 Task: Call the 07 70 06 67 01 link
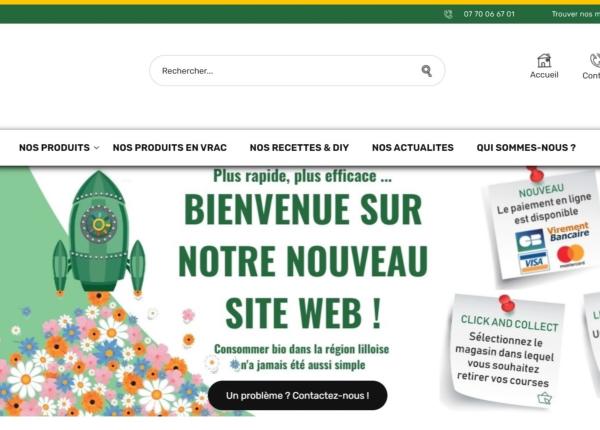489,14
